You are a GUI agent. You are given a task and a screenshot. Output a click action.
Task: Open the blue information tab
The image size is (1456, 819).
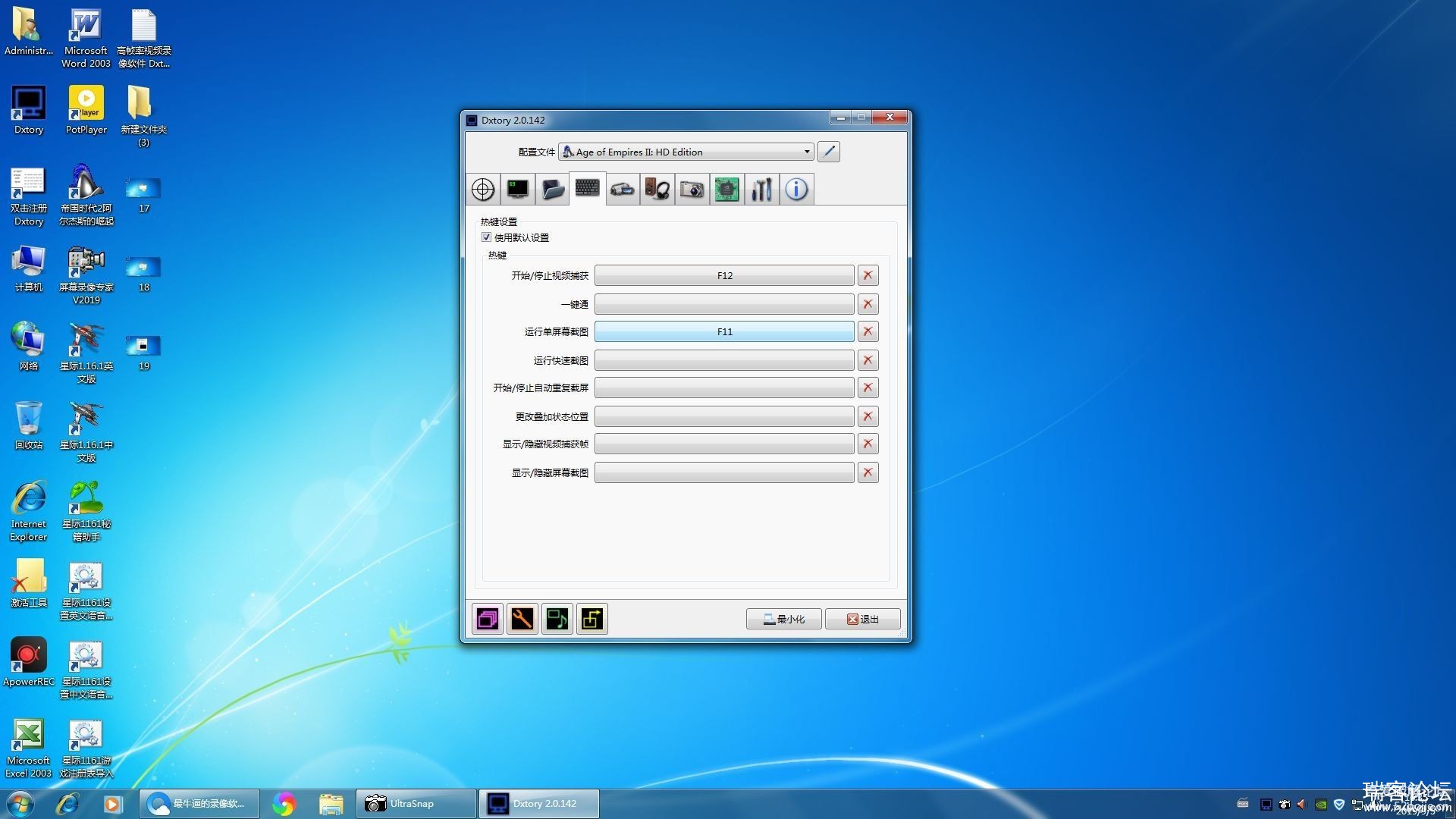[x=796, y=189]
